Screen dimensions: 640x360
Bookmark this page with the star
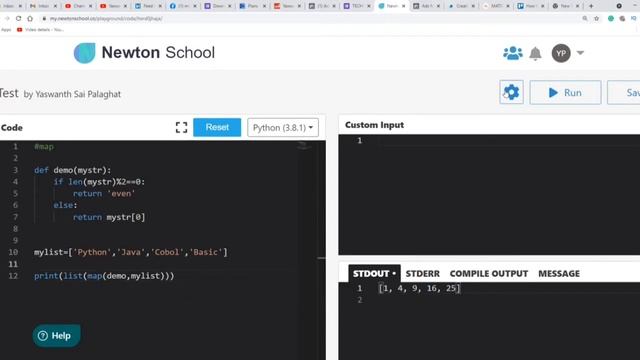point(596,18)
